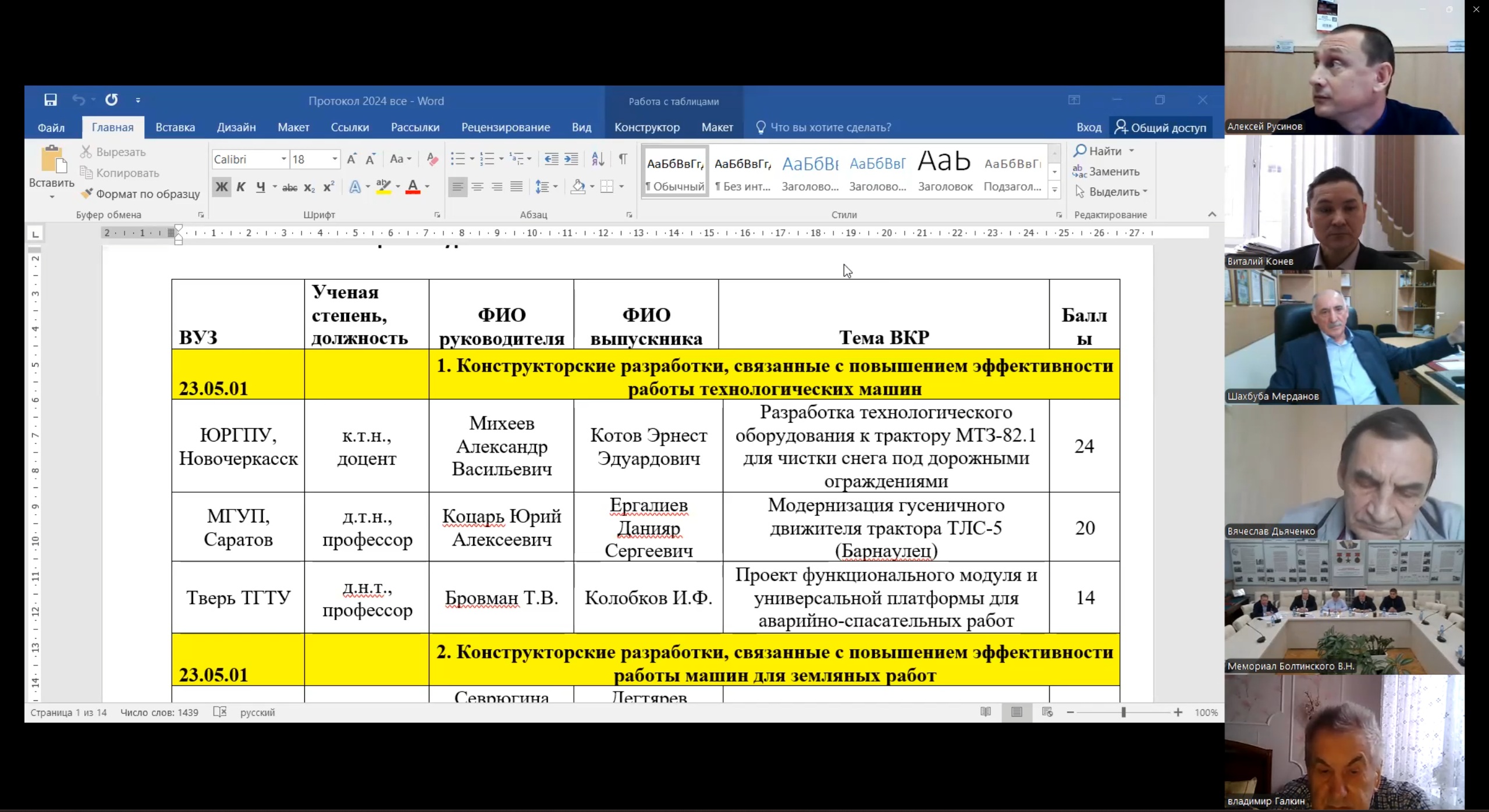Click the Borders grid icon
This screenshot has width=1489, height=812.
pyautogui.click(x=607, y=187)
